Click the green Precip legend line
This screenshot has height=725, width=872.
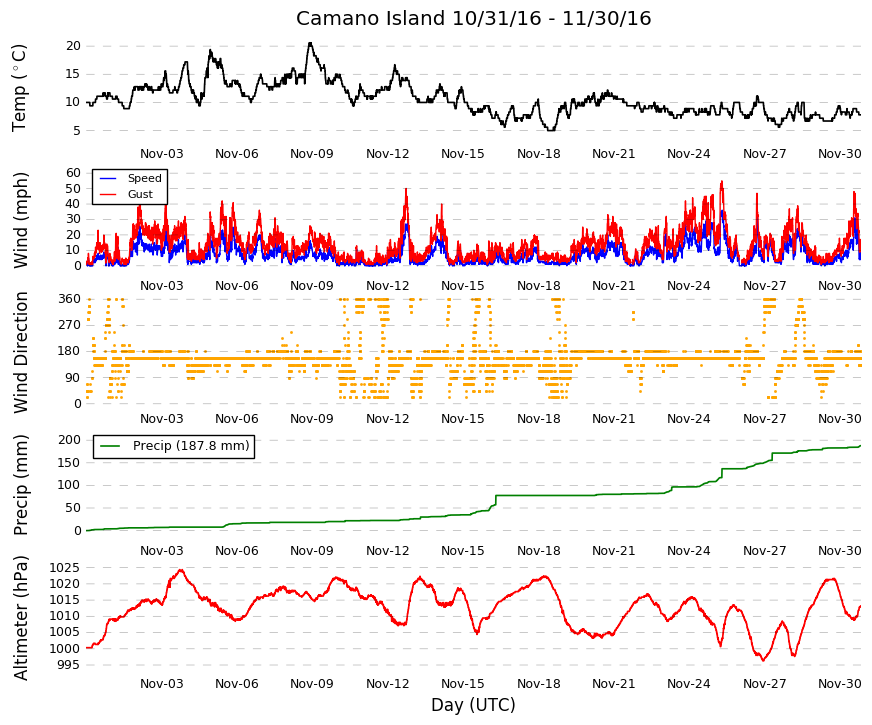(x=110, y=446)
